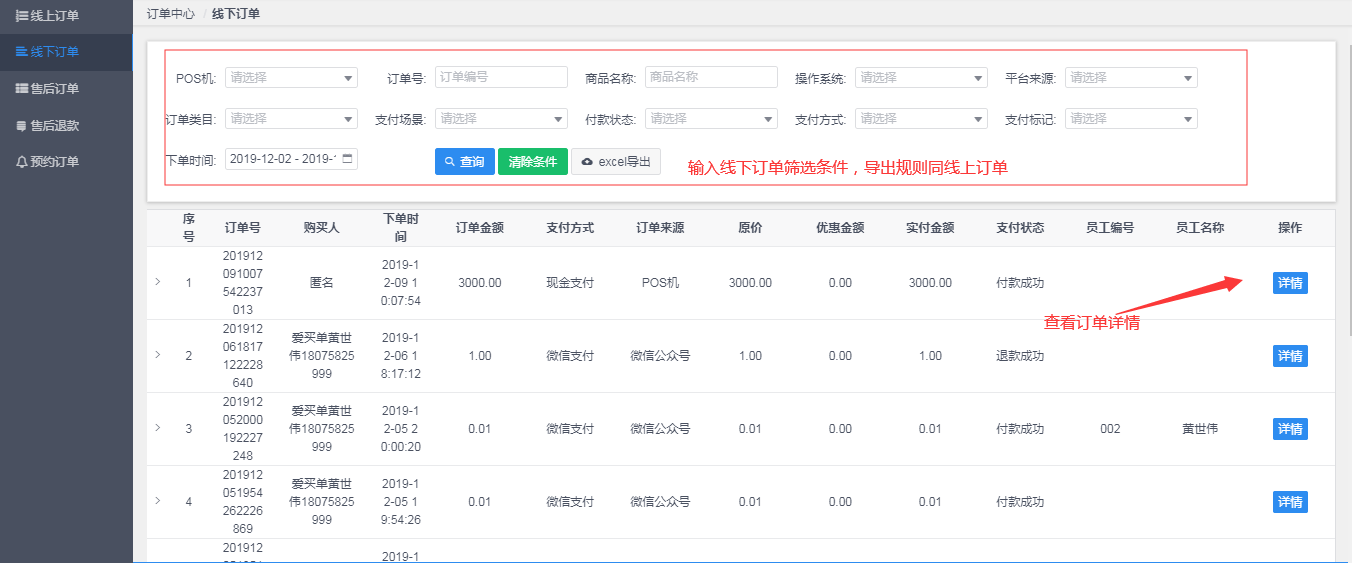Viewport: 1352px width, 563px height.
Task: Expand order row 4
Action: (x=157, y=501)
